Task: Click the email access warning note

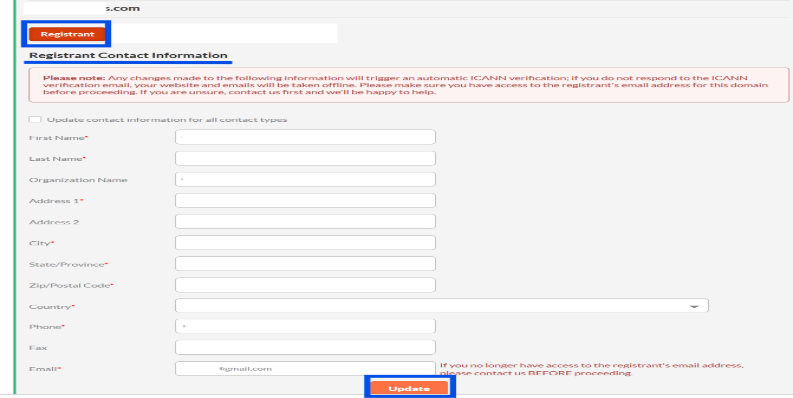Action: click(591, 369)
